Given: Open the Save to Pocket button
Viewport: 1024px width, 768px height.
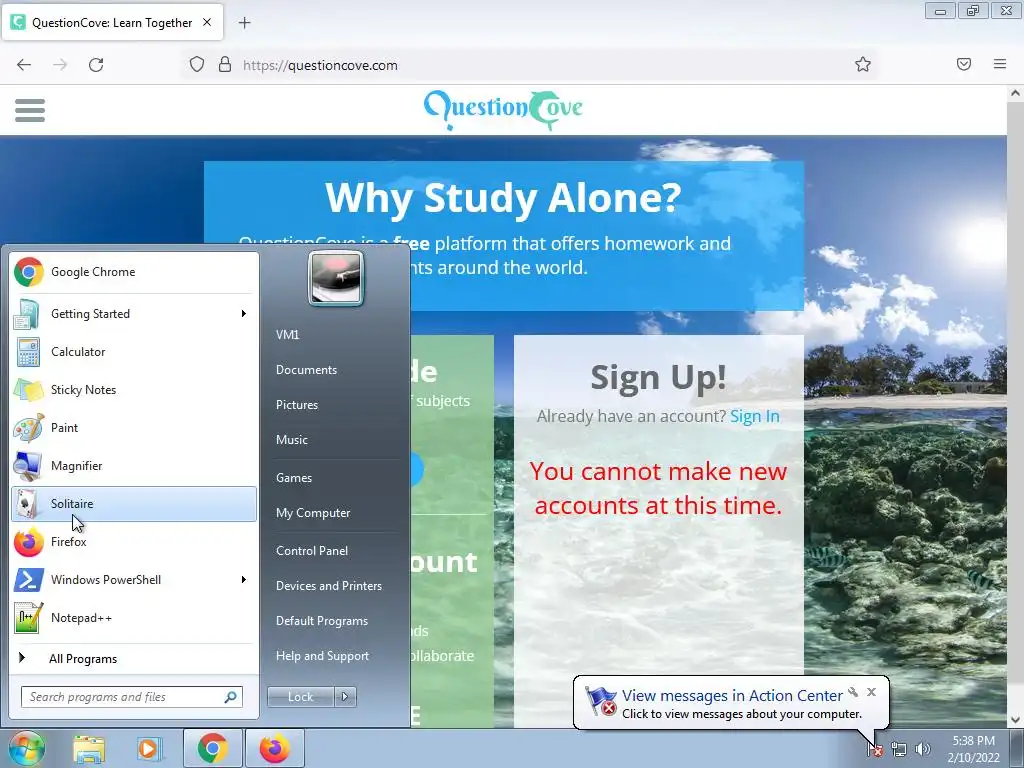Looking at the screenshot, I should tap(964, 64).
